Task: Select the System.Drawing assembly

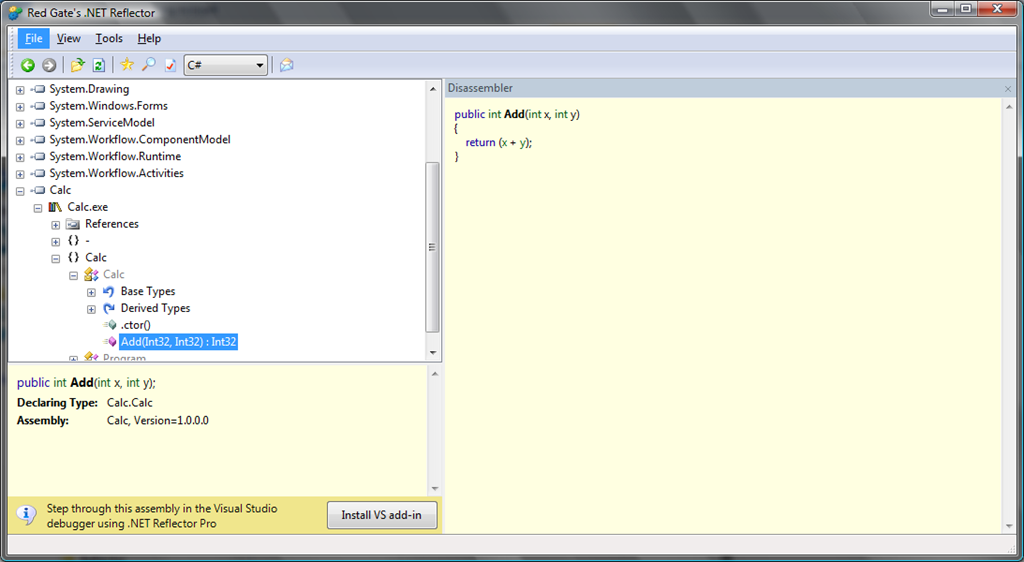Action: 89,89
